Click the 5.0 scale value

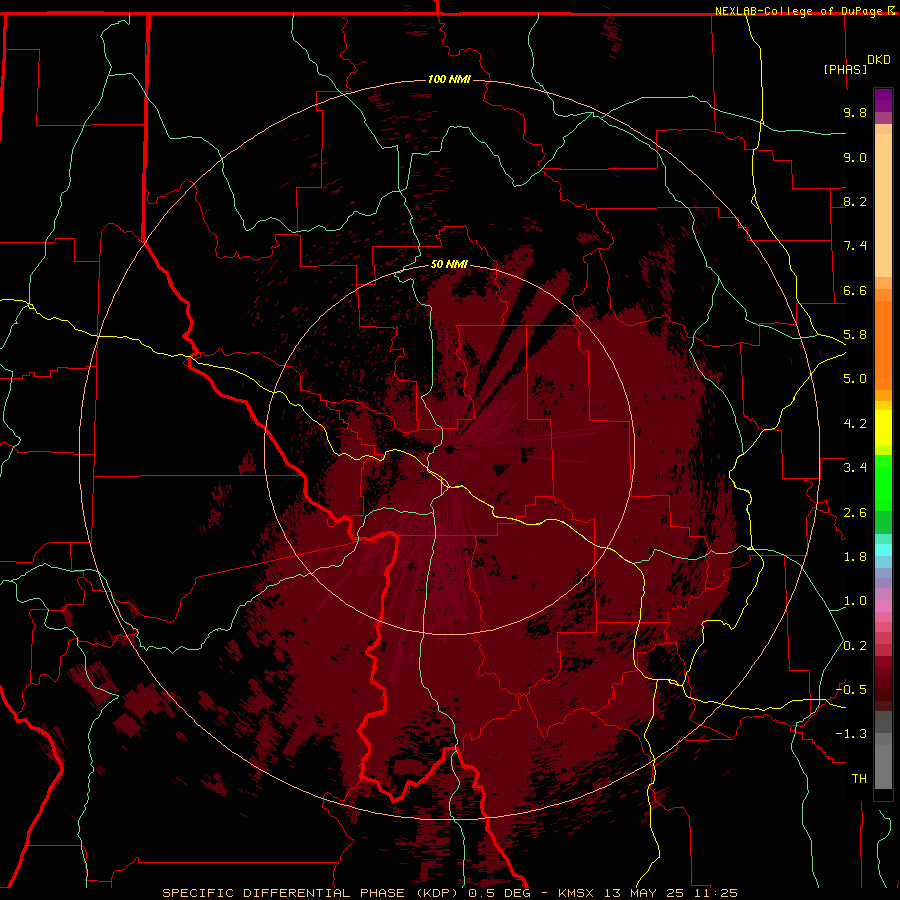click(855, 379)
